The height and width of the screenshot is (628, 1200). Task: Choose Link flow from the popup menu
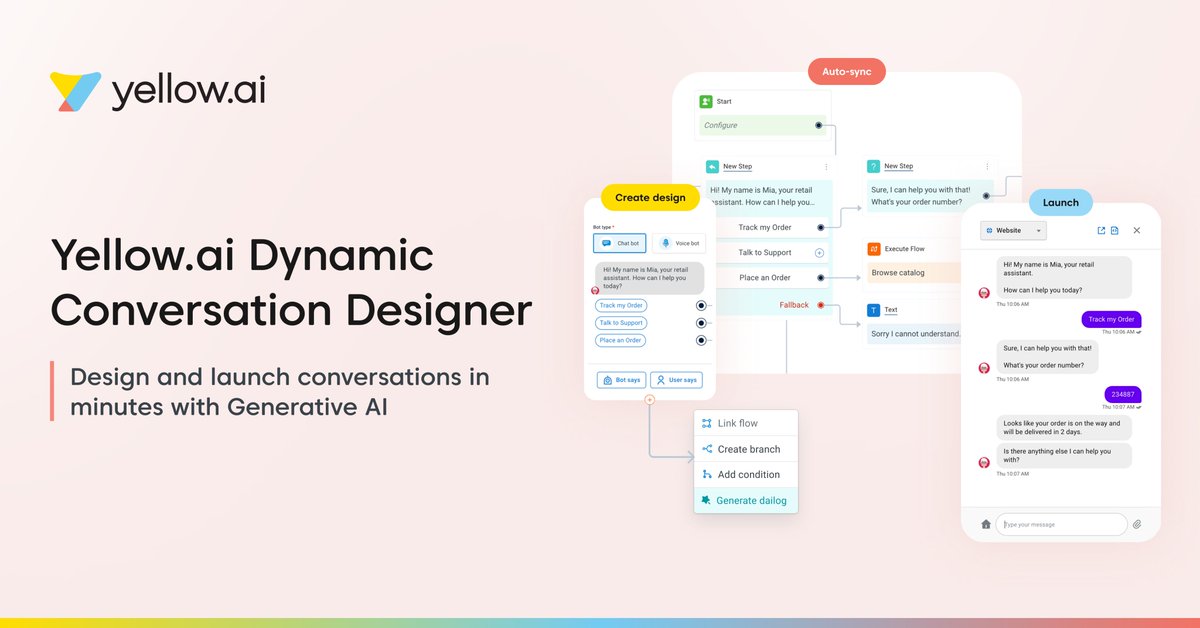746,423
